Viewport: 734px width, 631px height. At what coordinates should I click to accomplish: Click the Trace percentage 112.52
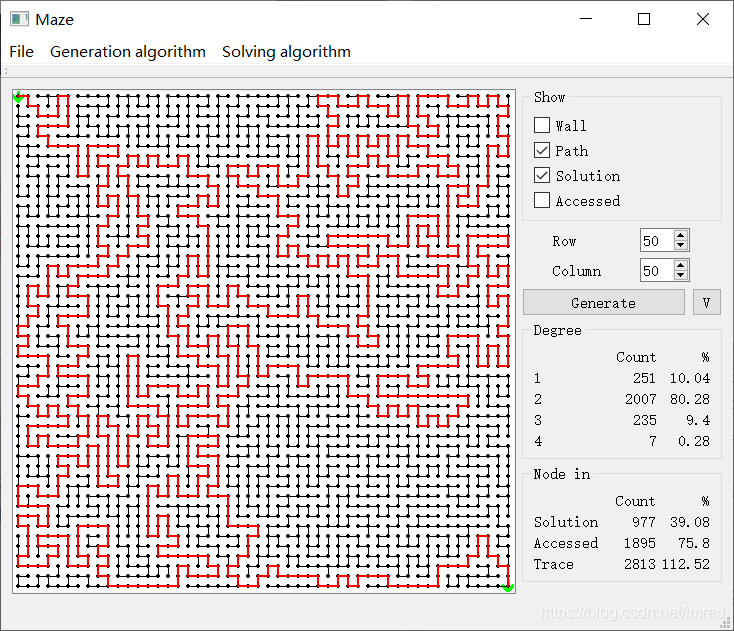686,565
